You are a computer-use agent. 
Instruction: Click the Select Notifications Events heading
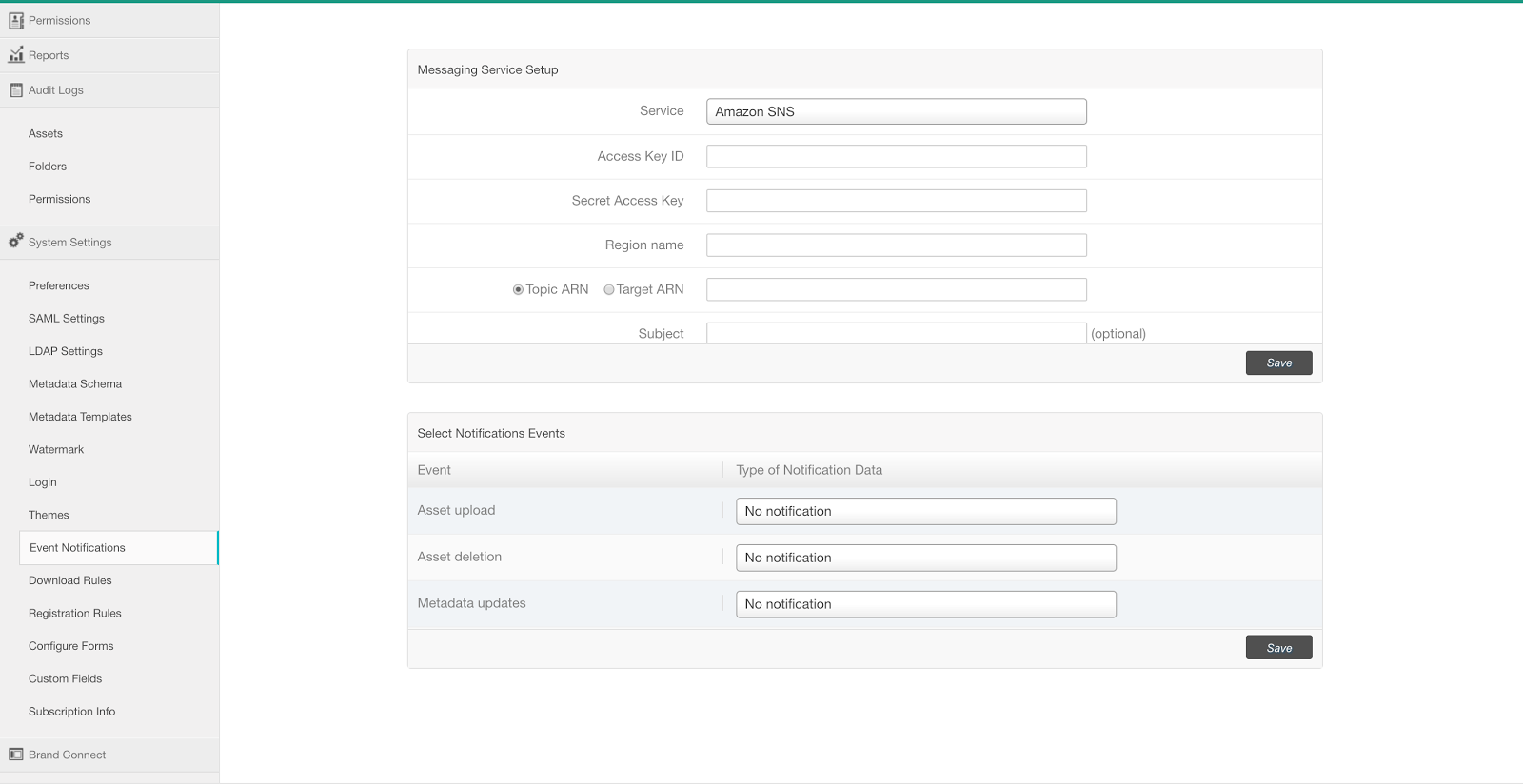(x=491, y=433)
